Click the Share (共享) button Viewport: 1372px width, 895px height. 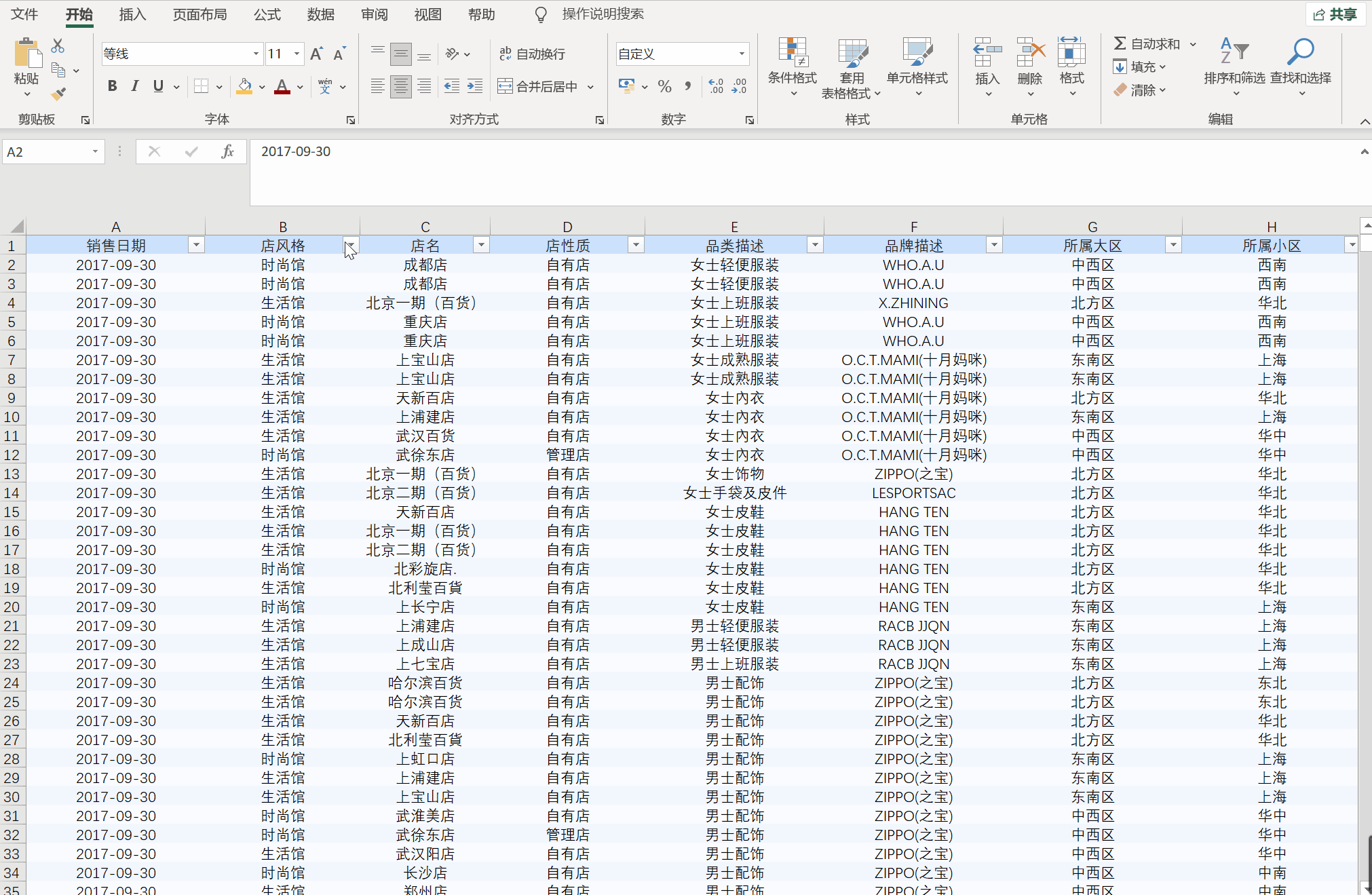[1335, 14]
